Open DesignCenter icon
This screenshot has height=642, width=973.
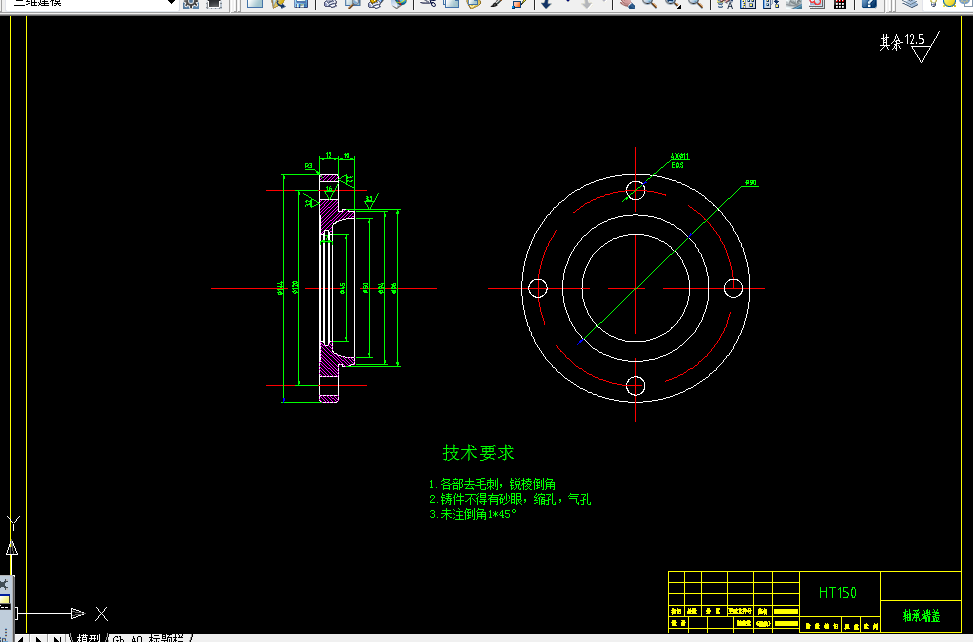[x=748, y=3]
